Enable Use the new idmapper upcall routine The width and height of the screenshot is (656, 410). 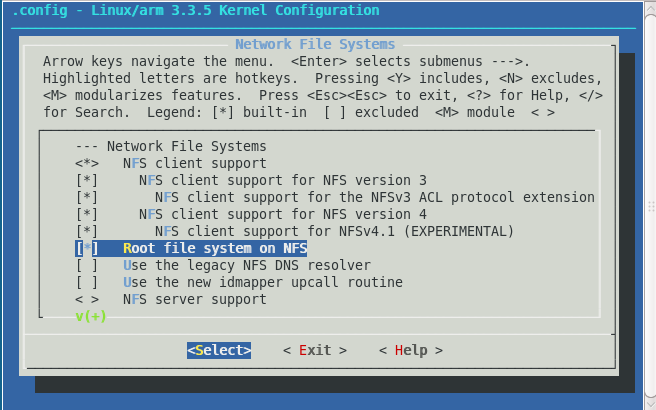click(x=87, y=282)
